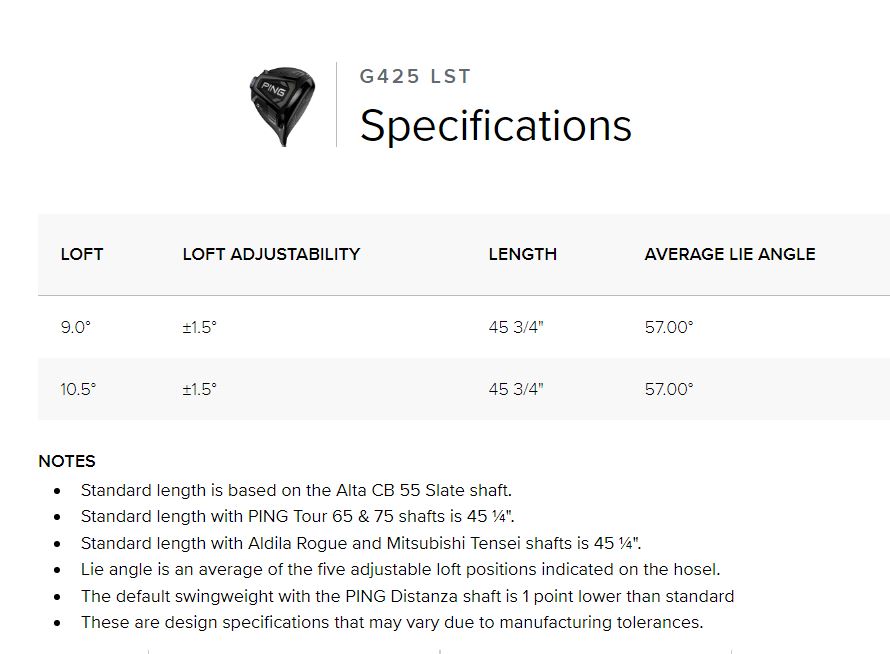
Task: Click the Aldila Rogue and Mitsubishi Tensei note
Action: point(360,543)
